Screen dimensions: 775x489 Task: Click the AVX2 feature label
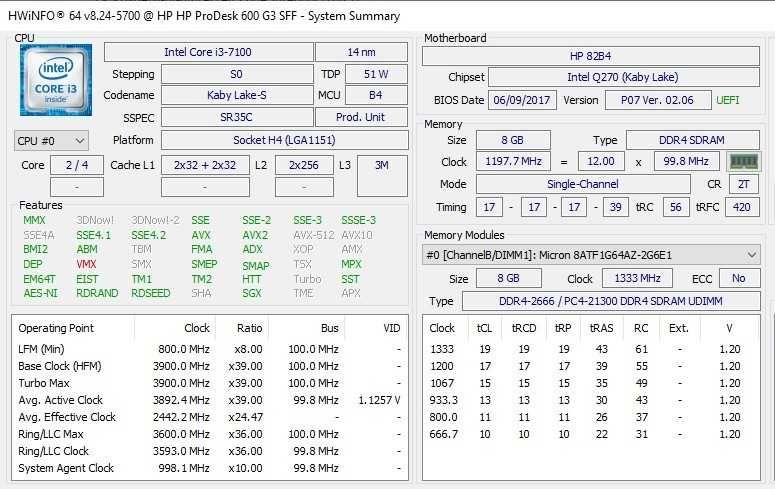click(255, 235)
